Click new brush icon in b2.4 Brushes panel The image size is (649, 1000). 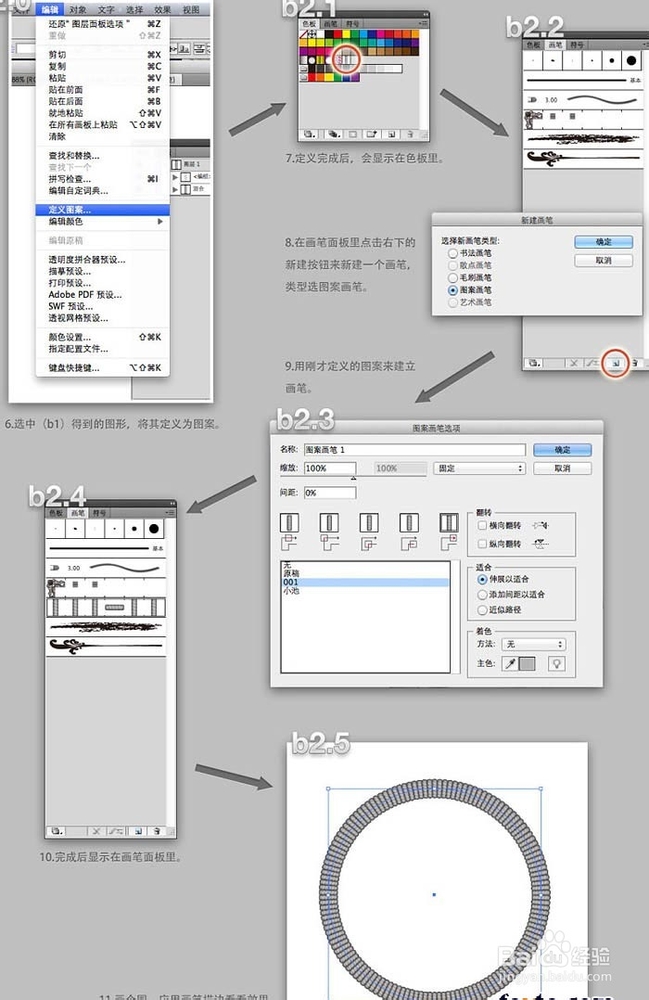138,831
